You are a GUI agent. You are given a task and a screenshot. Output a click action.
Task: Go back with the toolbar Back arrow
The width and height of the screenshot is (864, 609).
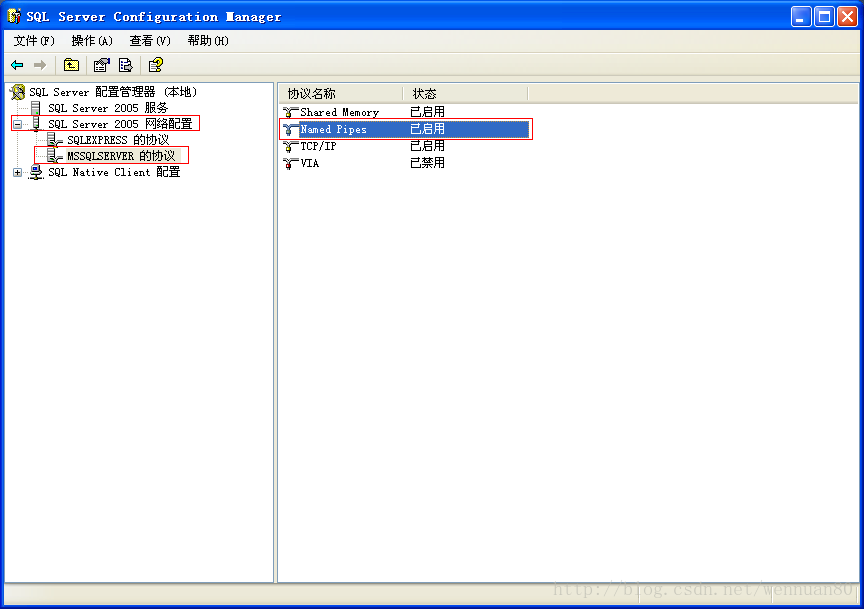[x=17, y=65]
